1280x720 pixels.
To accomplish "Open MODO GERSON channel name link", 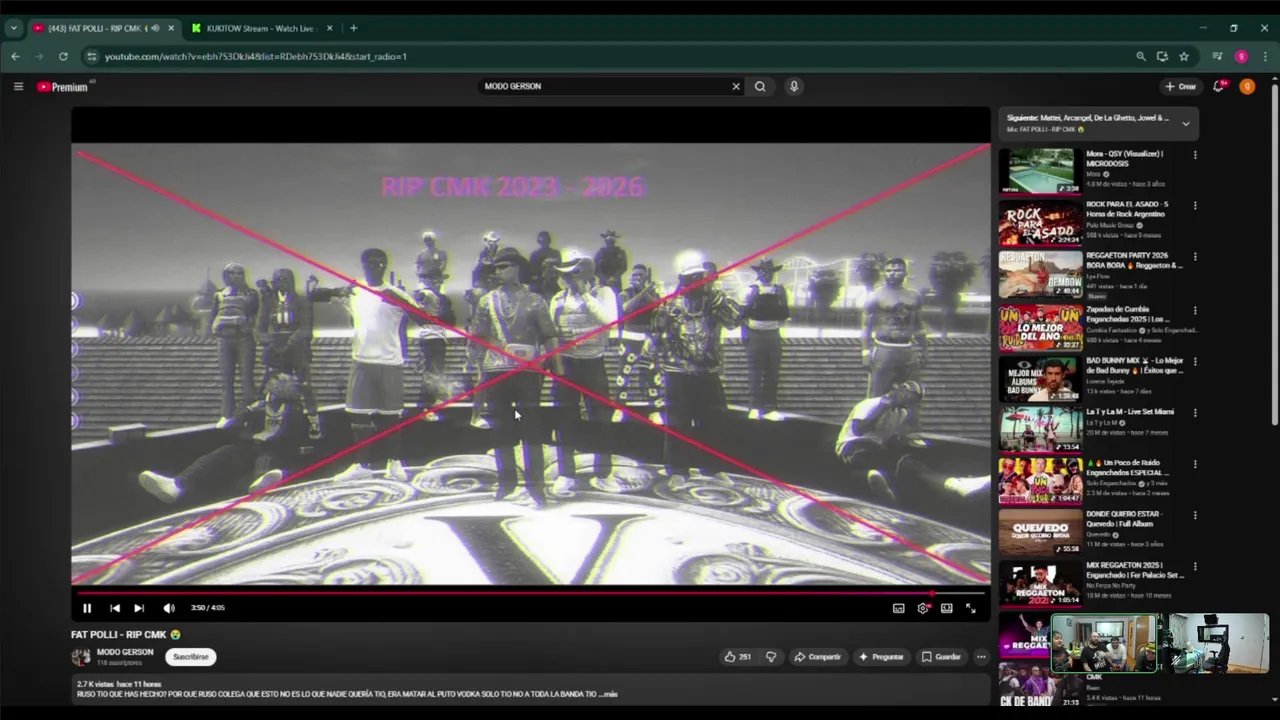I will click(125, 652).
